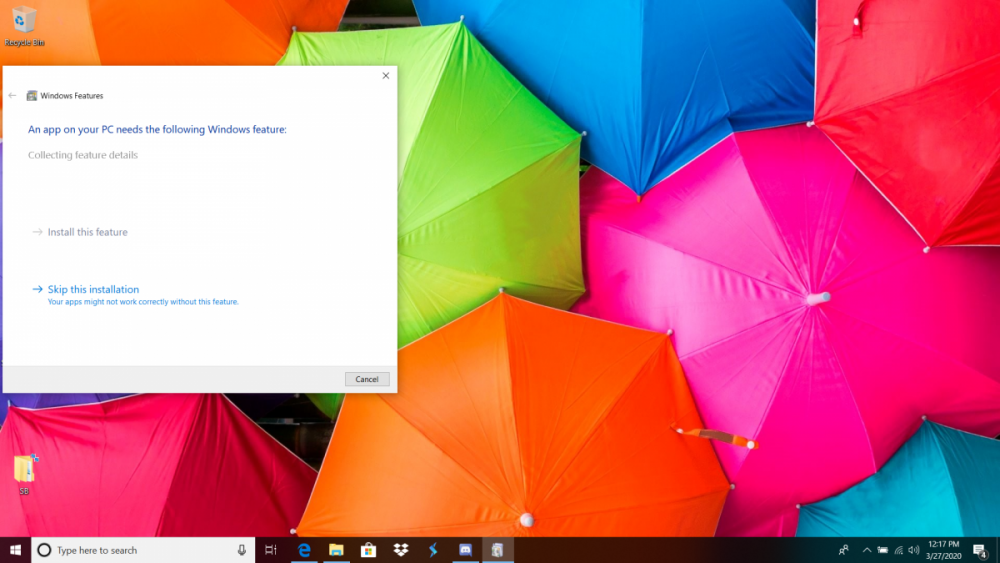Open Dropbox from the taskbar
The height and width of the screenshot is (563, 1000).
pyautogui.click(x=400, y=550)
